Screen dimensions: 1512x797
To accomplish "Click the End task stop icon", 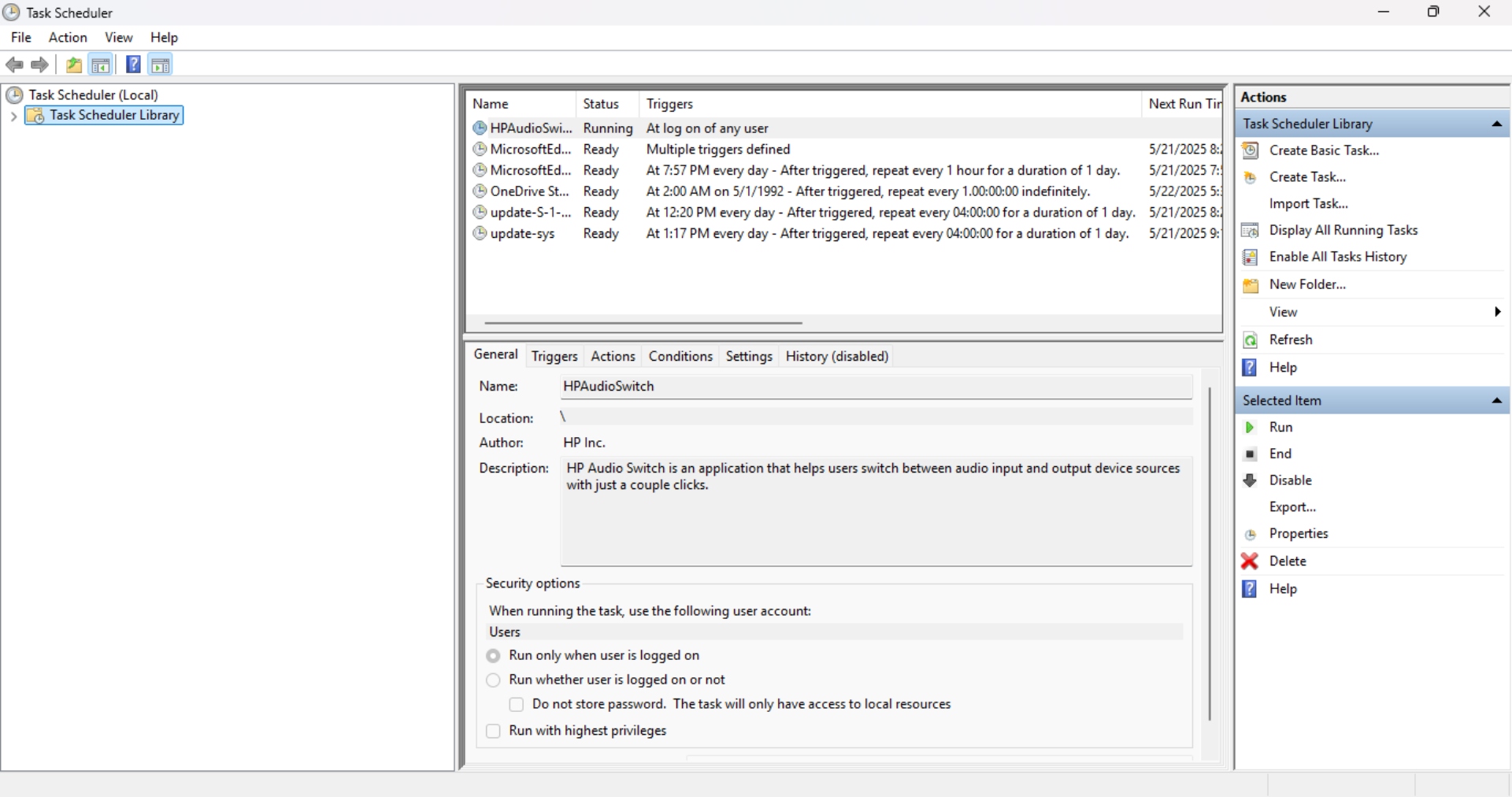I will click(x=1250, y=454).
